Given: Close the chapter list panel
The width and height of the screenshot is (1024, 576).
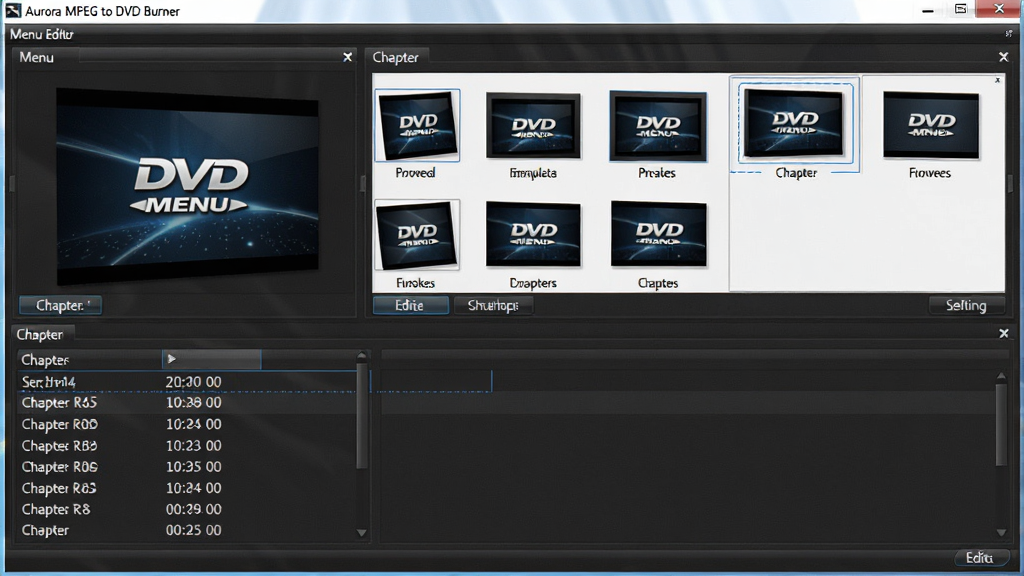Looking at the screenshot, I should (1004, 334).
